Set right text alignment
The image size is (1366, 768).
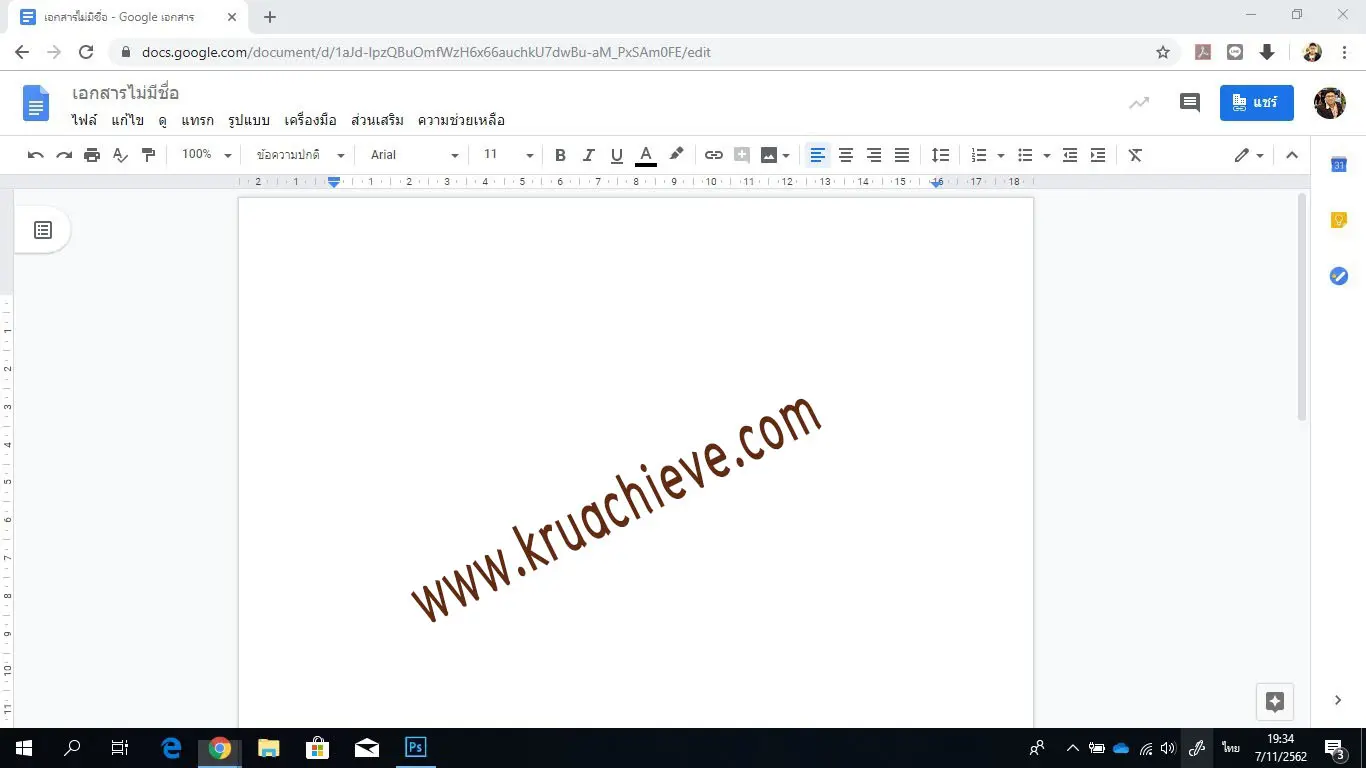tap(874, 155)
